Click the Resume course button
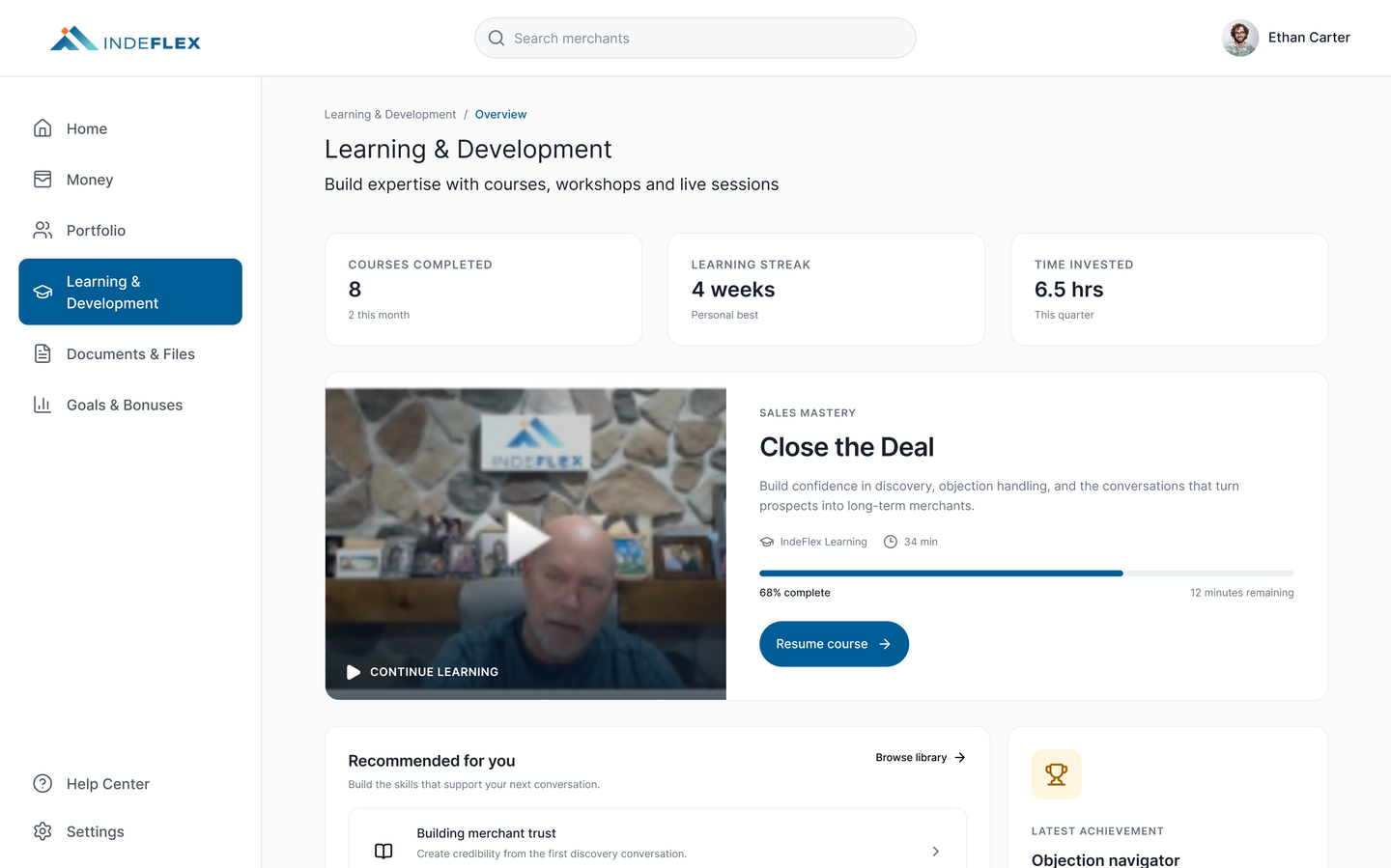The height and width of the screenshot is (868, 1391). tap(834, 644)
